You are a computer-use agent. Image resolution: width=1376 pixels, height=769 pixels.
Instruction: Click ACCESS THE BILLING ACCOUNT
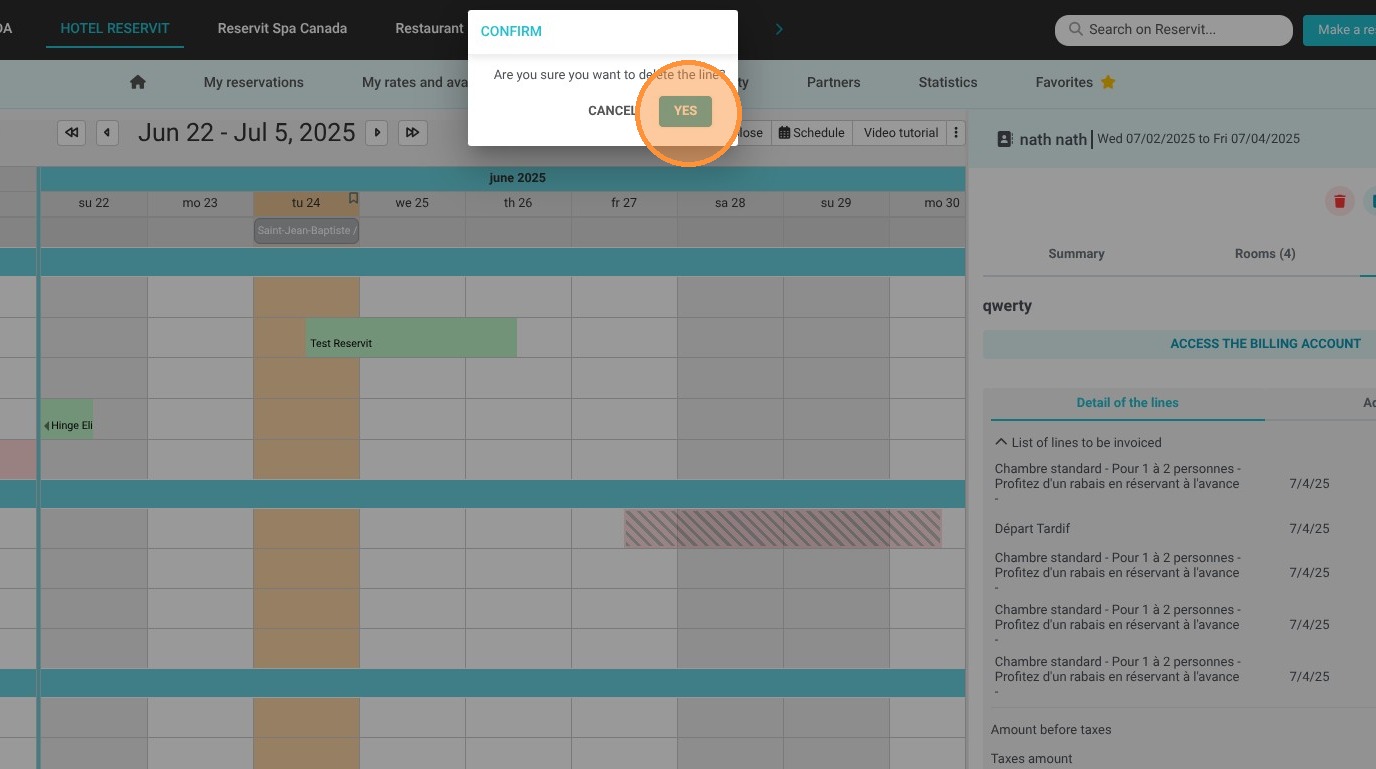1265,343
